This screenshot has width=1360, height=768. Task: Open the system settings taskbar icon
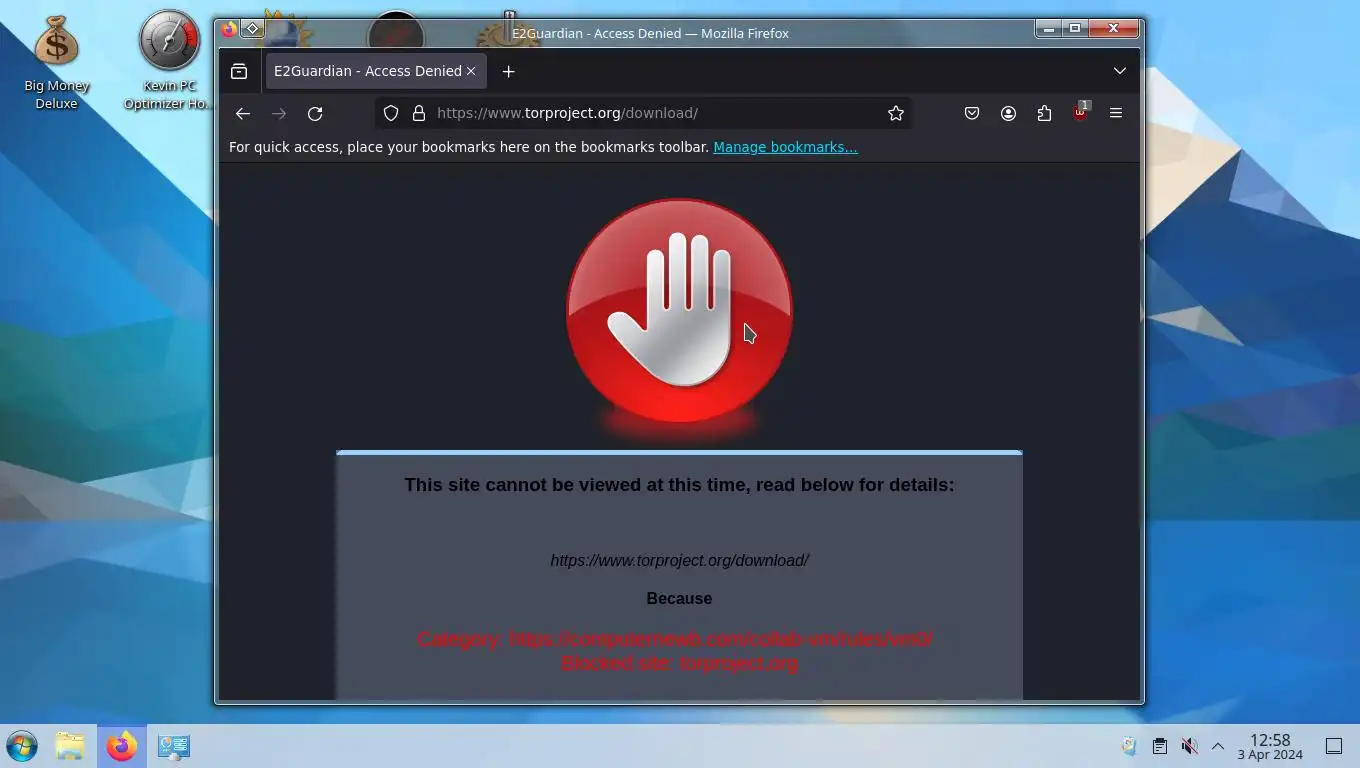pyautogui.click(x=173, y=746)
